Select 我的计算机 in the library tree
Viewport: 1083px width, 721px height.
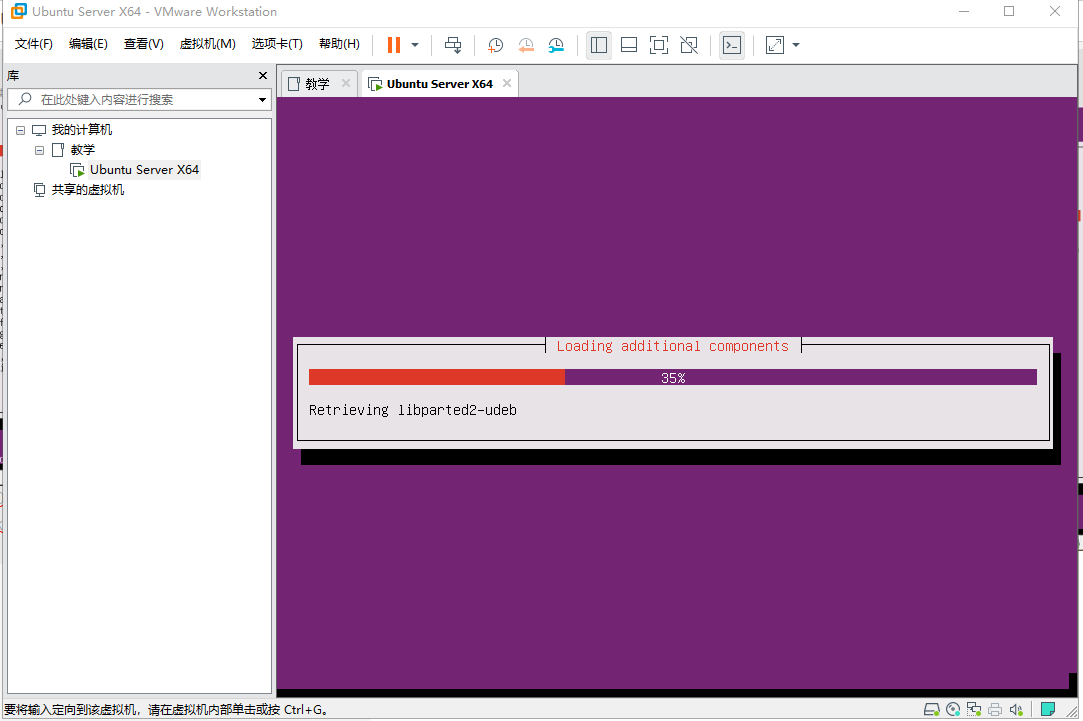[82, 130]
